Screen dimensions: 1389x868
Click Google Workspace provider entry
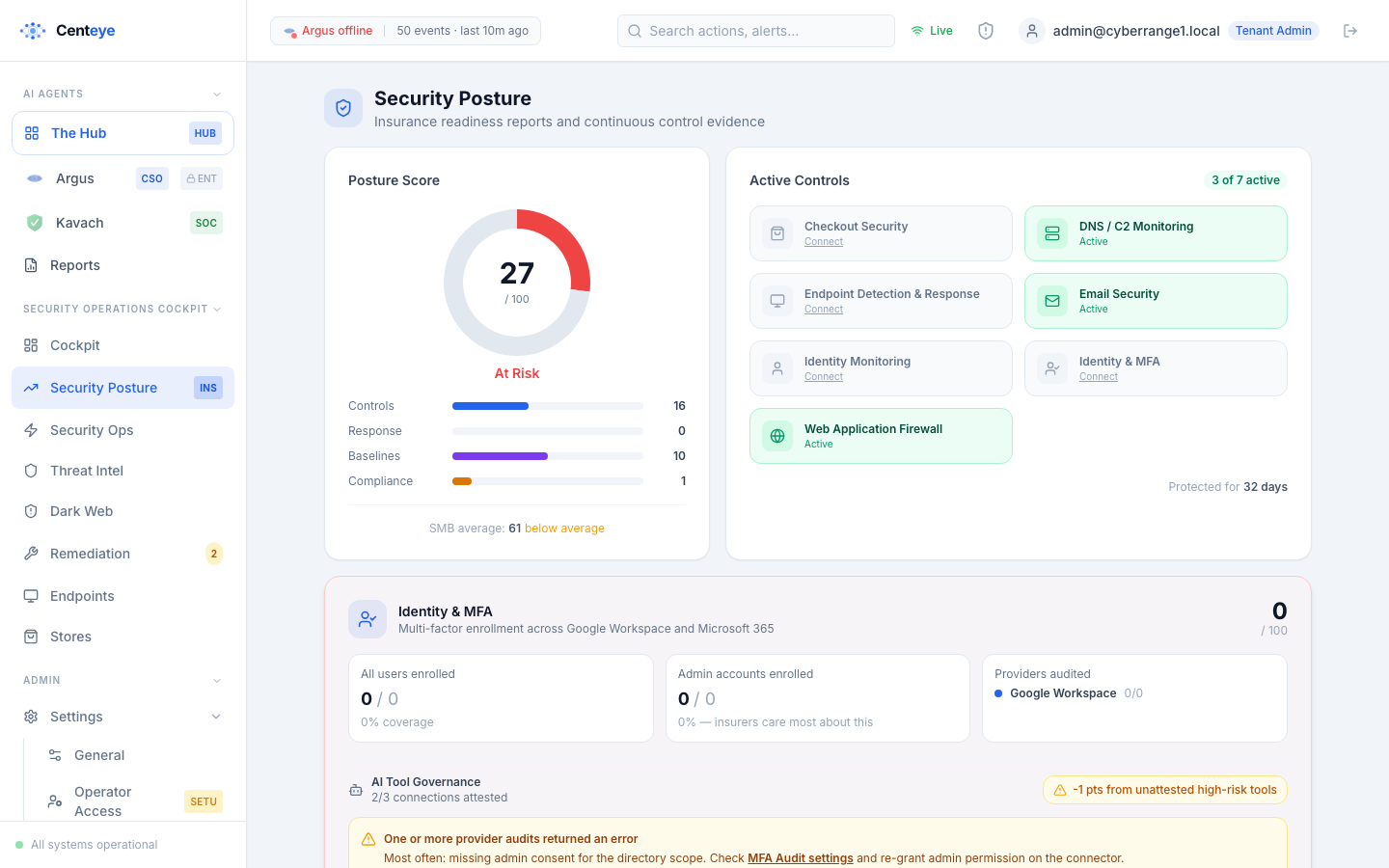coord(1069,693)
